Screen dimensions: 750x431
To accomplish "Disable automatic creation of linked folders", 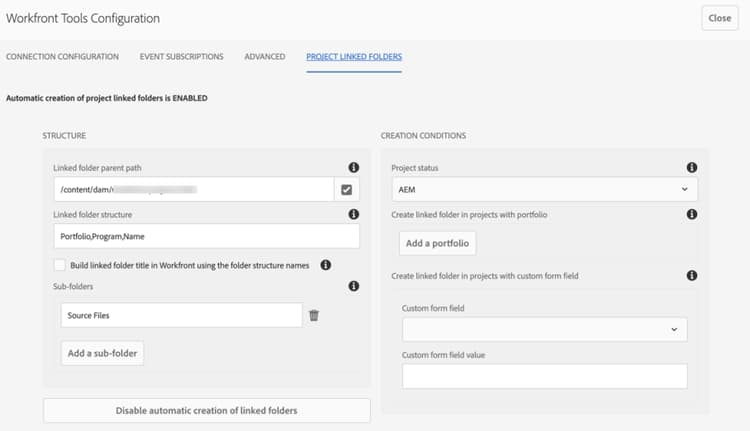I will coord(207,410).
